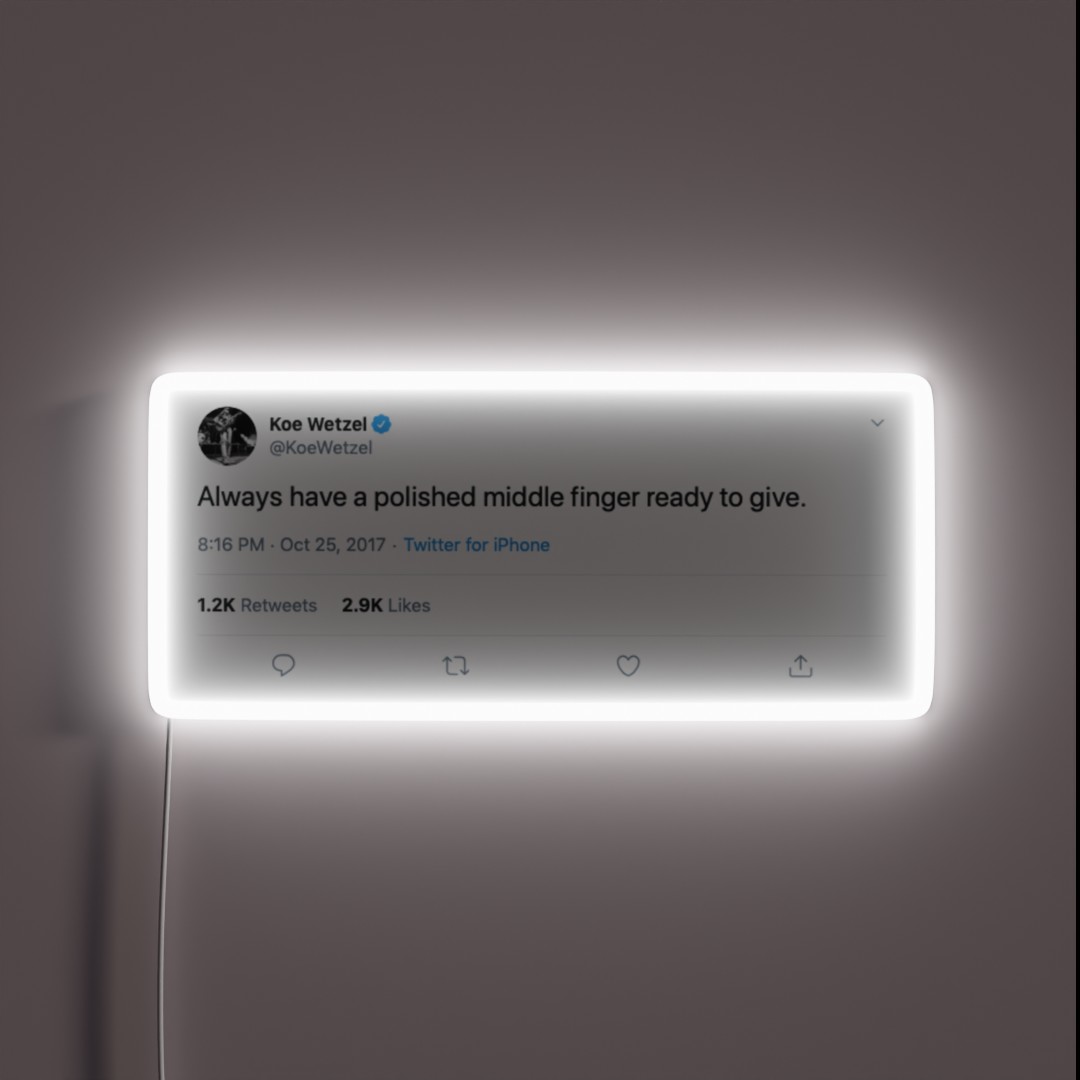This screenshot has height=1080, width=1080.
Task: Click the word "Always" starting the tweet
Action: click(240, 497)
